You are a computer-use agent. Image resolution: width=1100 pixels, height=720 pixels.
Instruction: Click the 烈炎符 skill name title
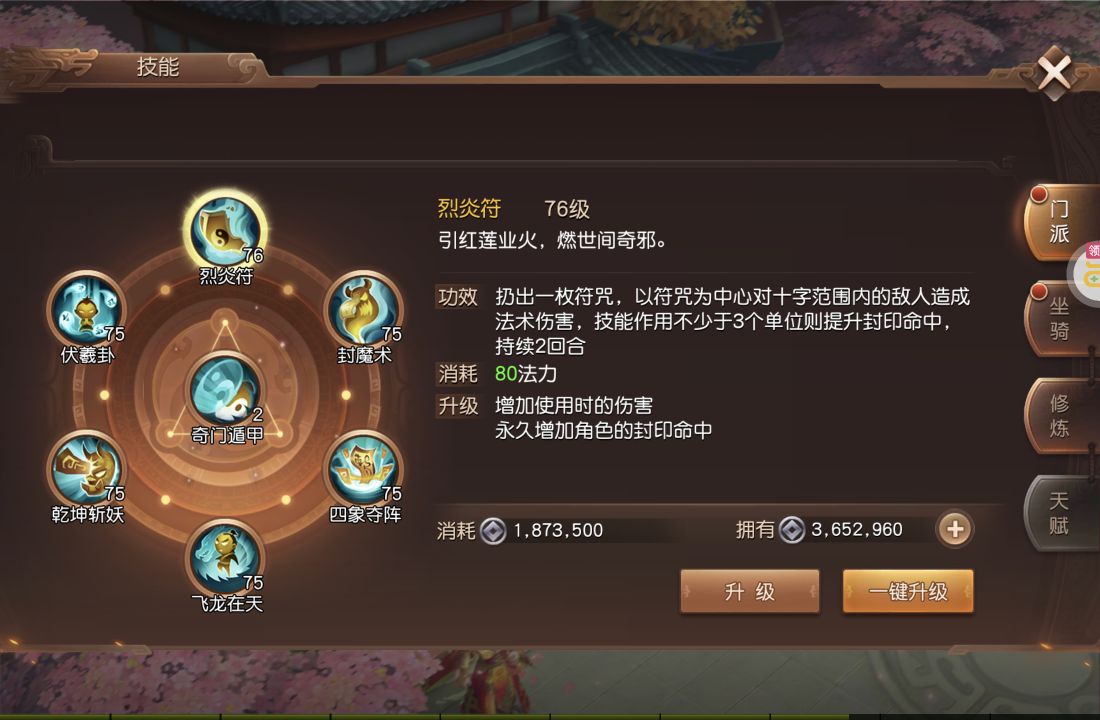click(469, 208)
